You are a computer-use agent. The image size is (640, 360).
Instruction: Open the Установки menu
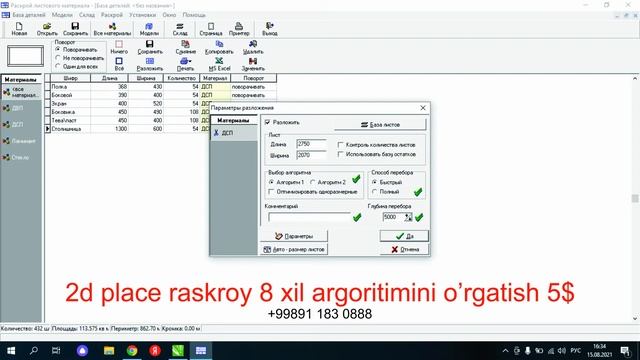[x=142, y=15]
